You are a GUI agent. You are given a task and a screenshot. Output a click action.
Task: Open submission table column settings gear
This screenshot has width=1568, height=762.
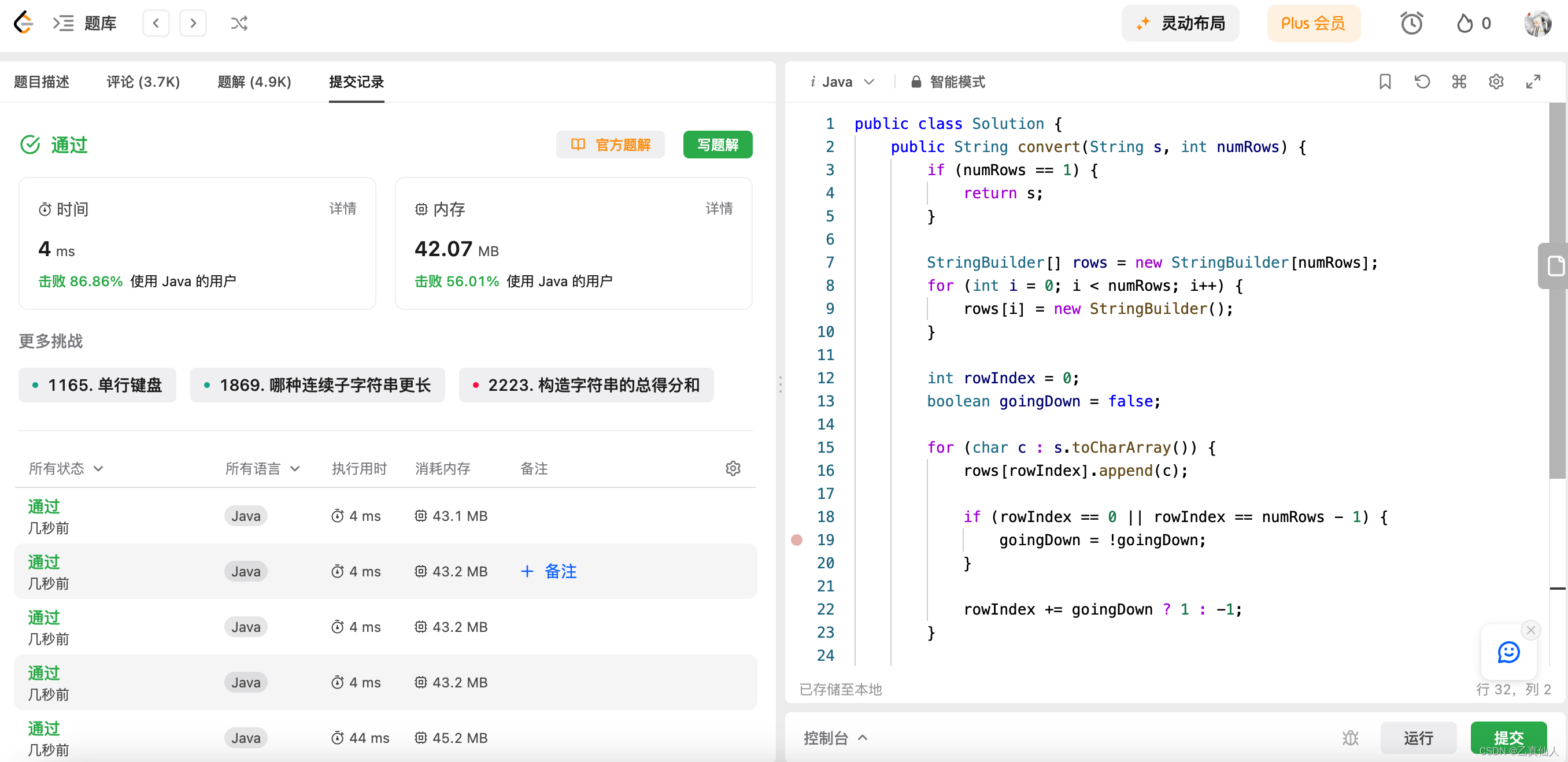click(733, 468)
